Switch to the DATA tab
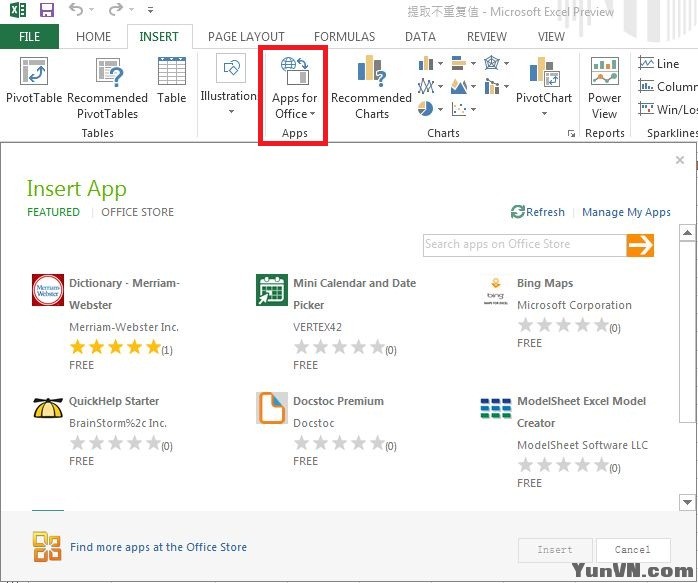Viewport: 698px width, 583px height. tap(420, 36)
